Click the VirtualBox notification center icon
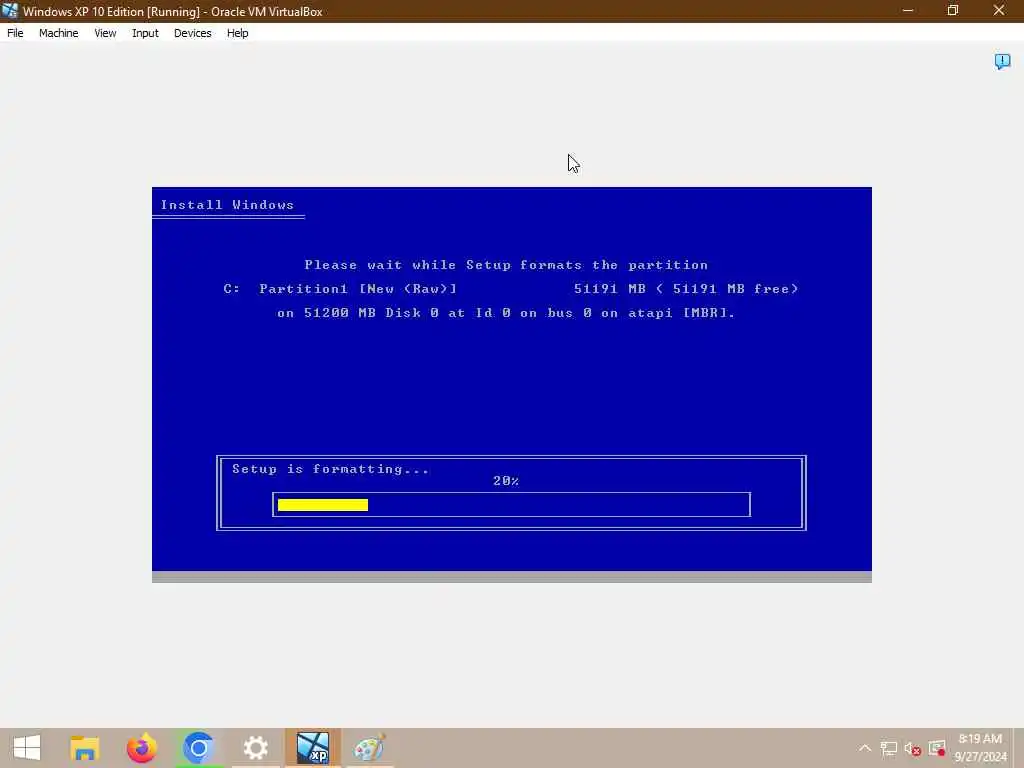The height and width of the screenshot is (768, 1024). click(x=1002, y=61)
